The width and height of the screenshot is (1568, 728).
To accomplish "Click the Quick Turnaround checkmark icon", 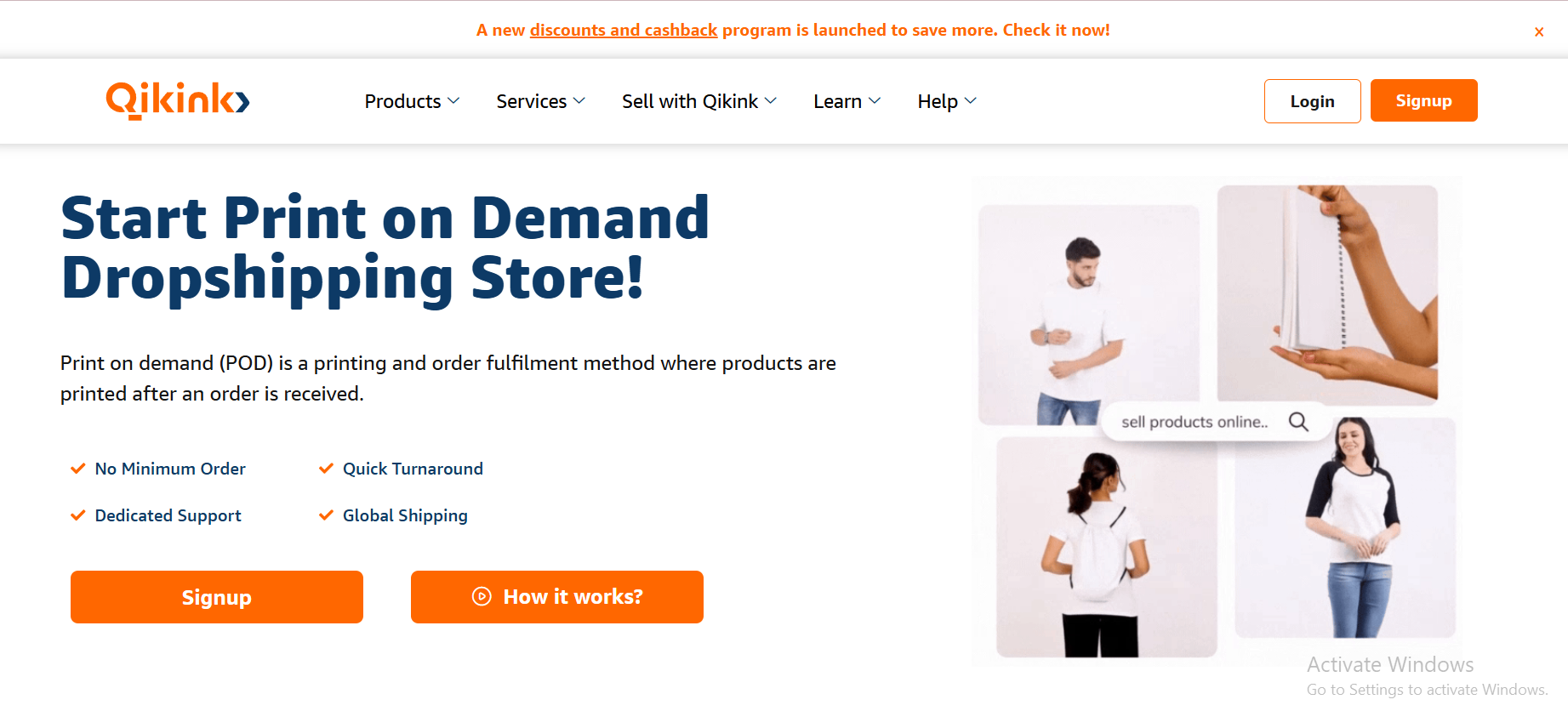I will (x=326, y=469).
